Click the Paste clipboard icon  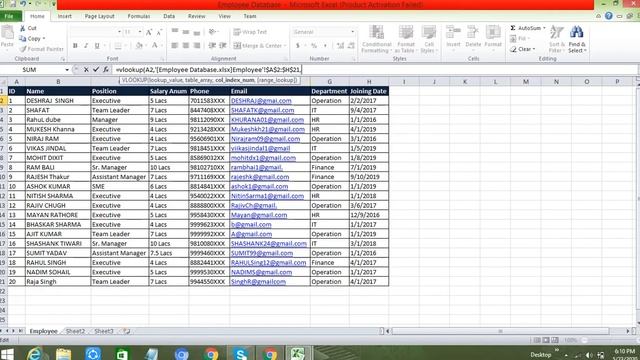pyautogui.click(x=7, y=33)
